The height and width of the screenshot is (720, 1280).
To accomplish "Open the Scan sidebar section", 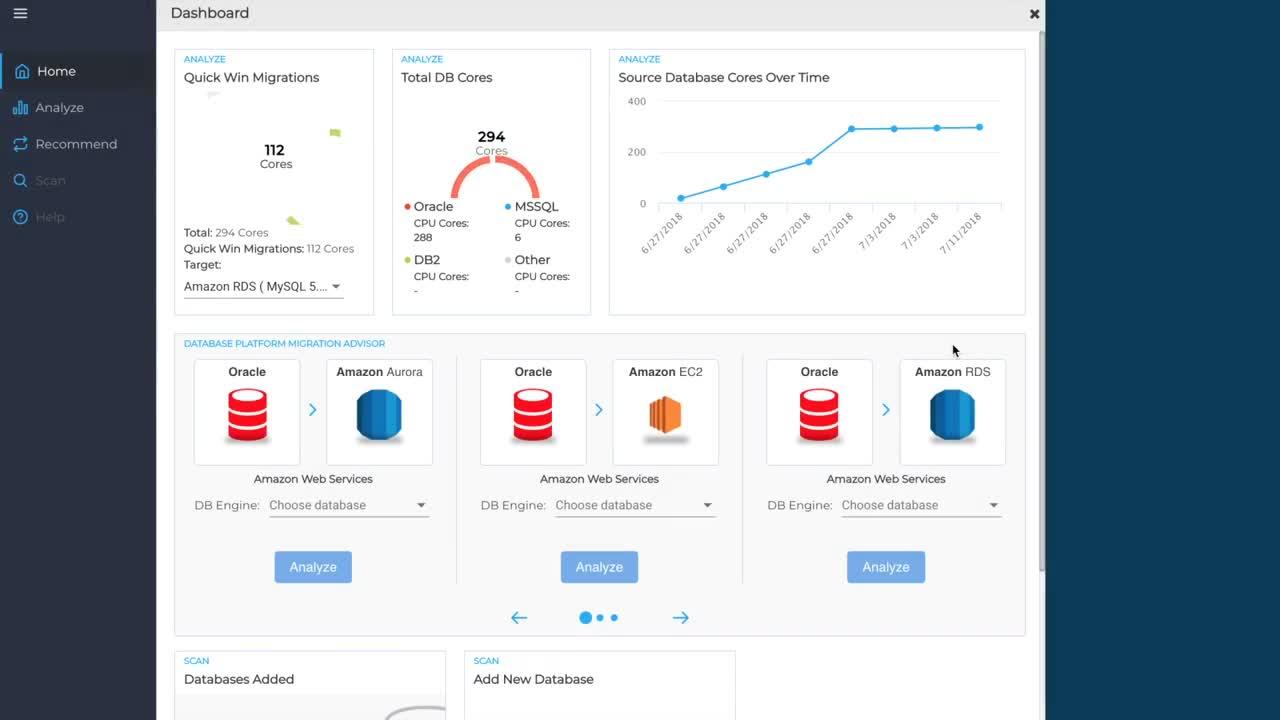I will (78, 180).
